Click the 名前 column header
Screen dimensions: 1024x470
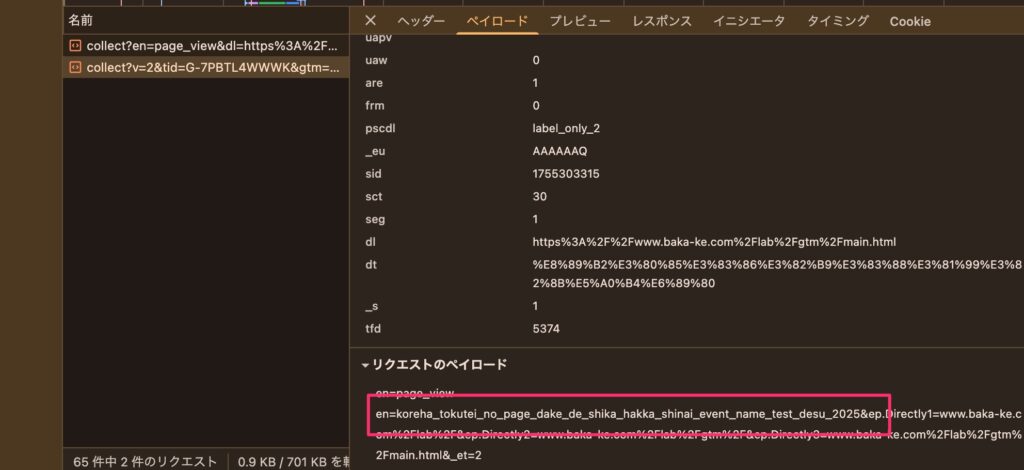[81, 20]
